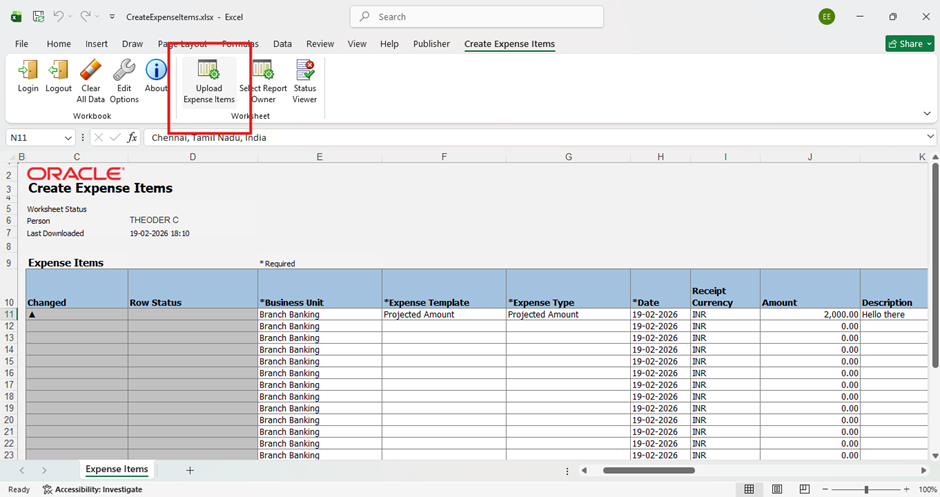Switch to Page Break Preview icon
This screenshot has height=497, width=940.
[805, 489]
